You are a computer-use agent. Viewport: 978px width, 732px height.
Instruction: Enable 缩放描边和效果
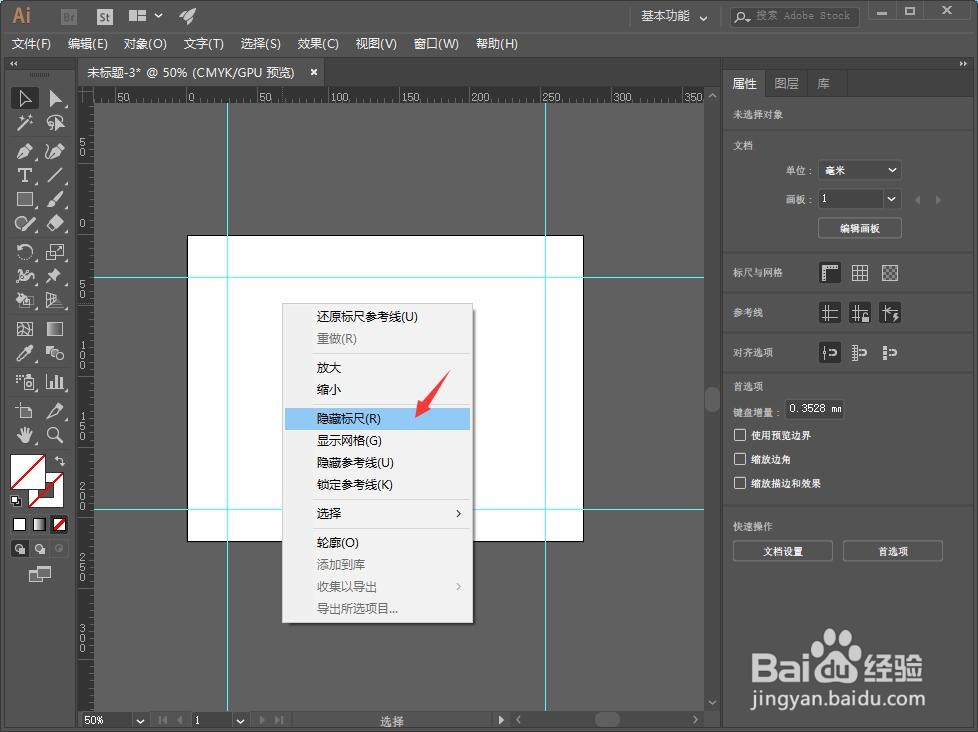pyautogui.click(x=740, y=483)
